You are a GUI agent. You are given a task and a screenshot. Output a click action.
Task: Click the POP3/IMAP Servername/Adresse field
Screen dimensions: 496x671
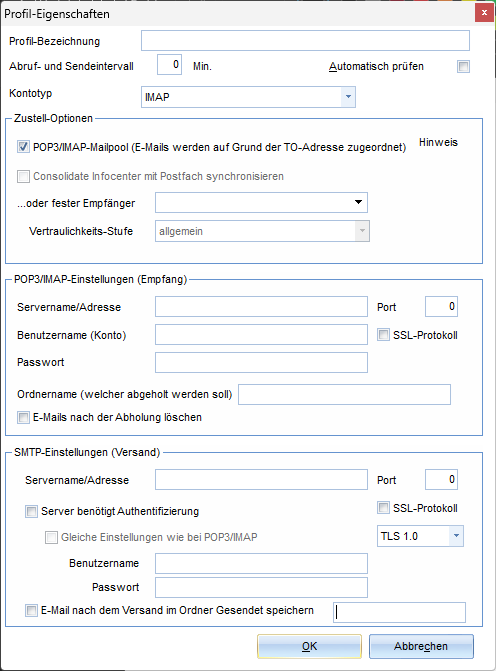click(x=261, y=306)
